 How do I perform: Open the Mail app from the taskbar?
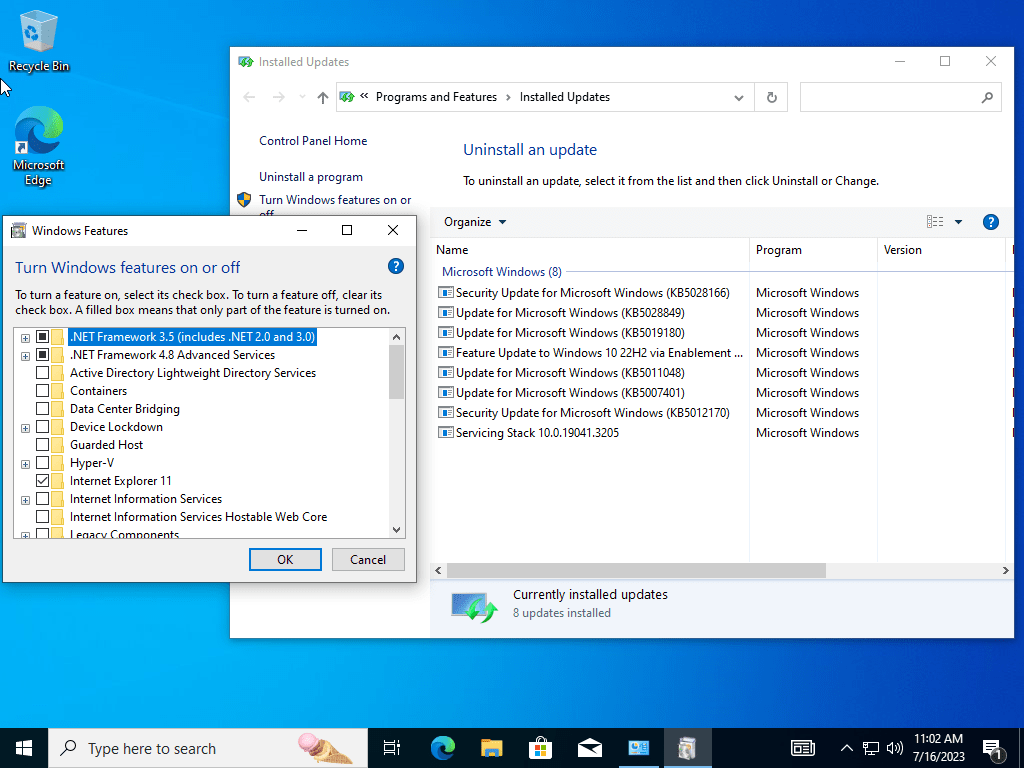pos(590,748)
